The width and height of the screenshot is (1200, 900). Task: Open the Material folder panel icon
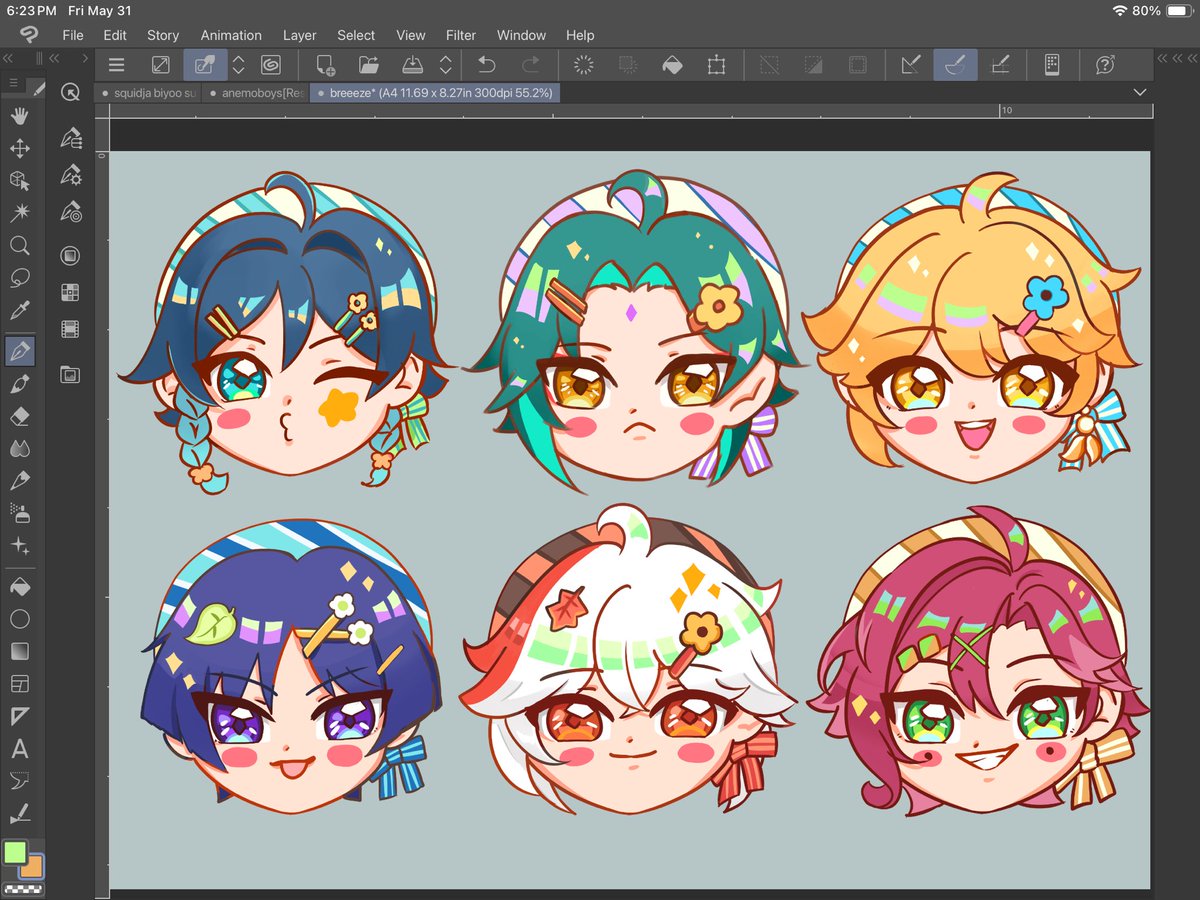(70, 374)
